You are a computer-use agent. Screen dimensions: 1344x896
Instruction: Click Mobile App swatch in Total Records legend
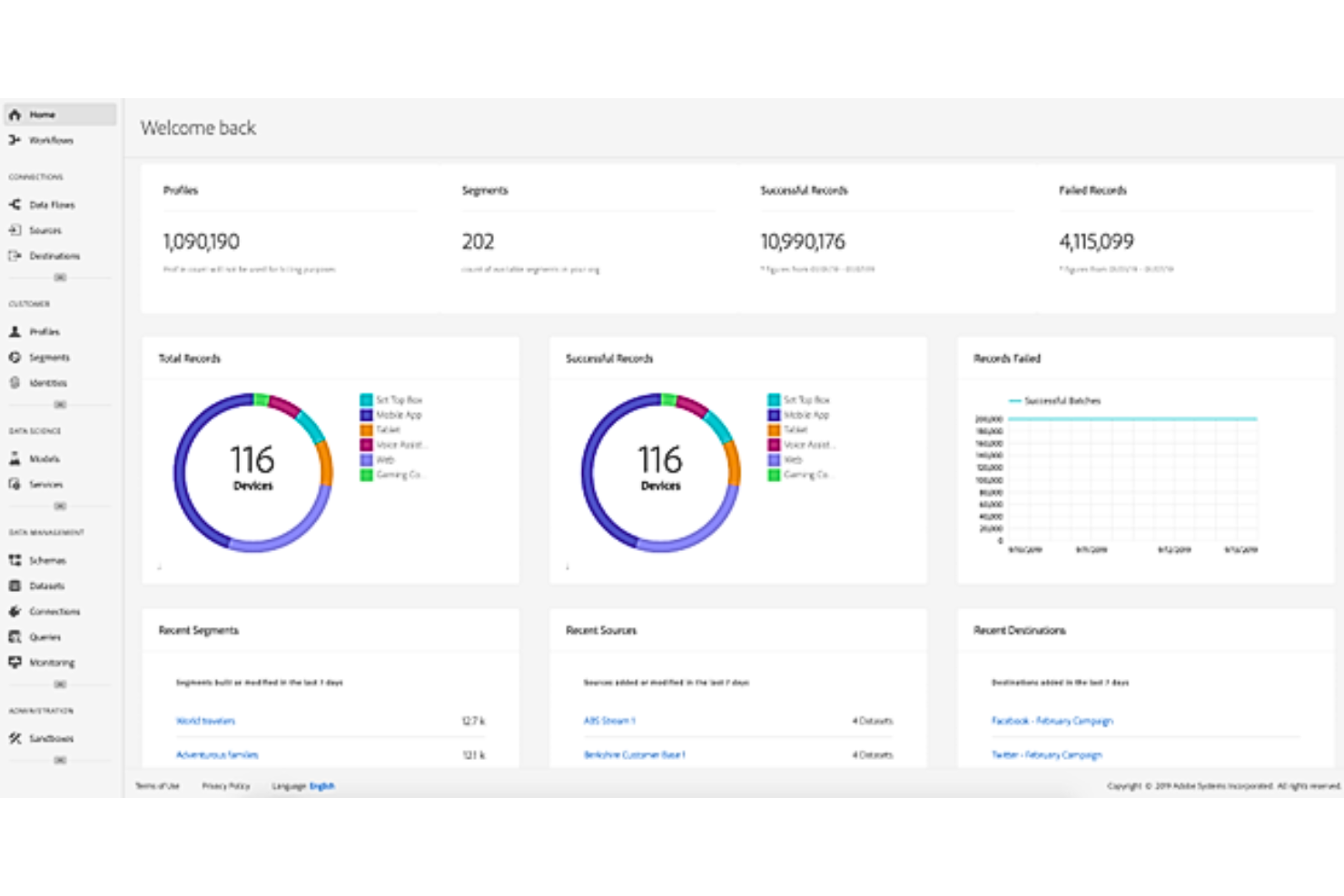pos(366,415)
